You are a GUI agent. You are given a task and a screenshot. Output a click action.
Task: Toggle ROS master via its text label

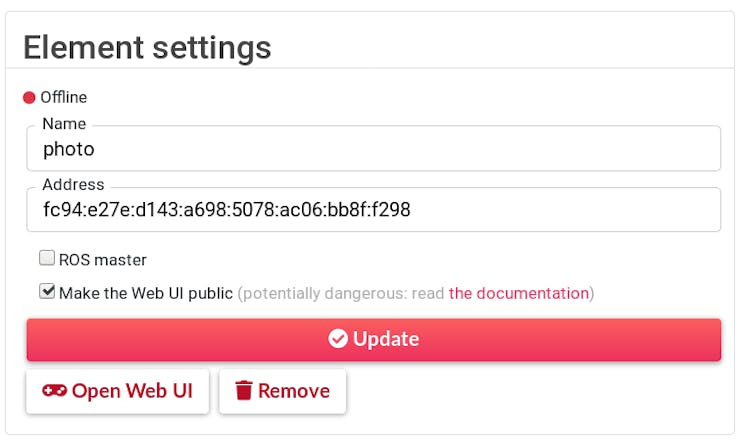(x=103, y=260)
